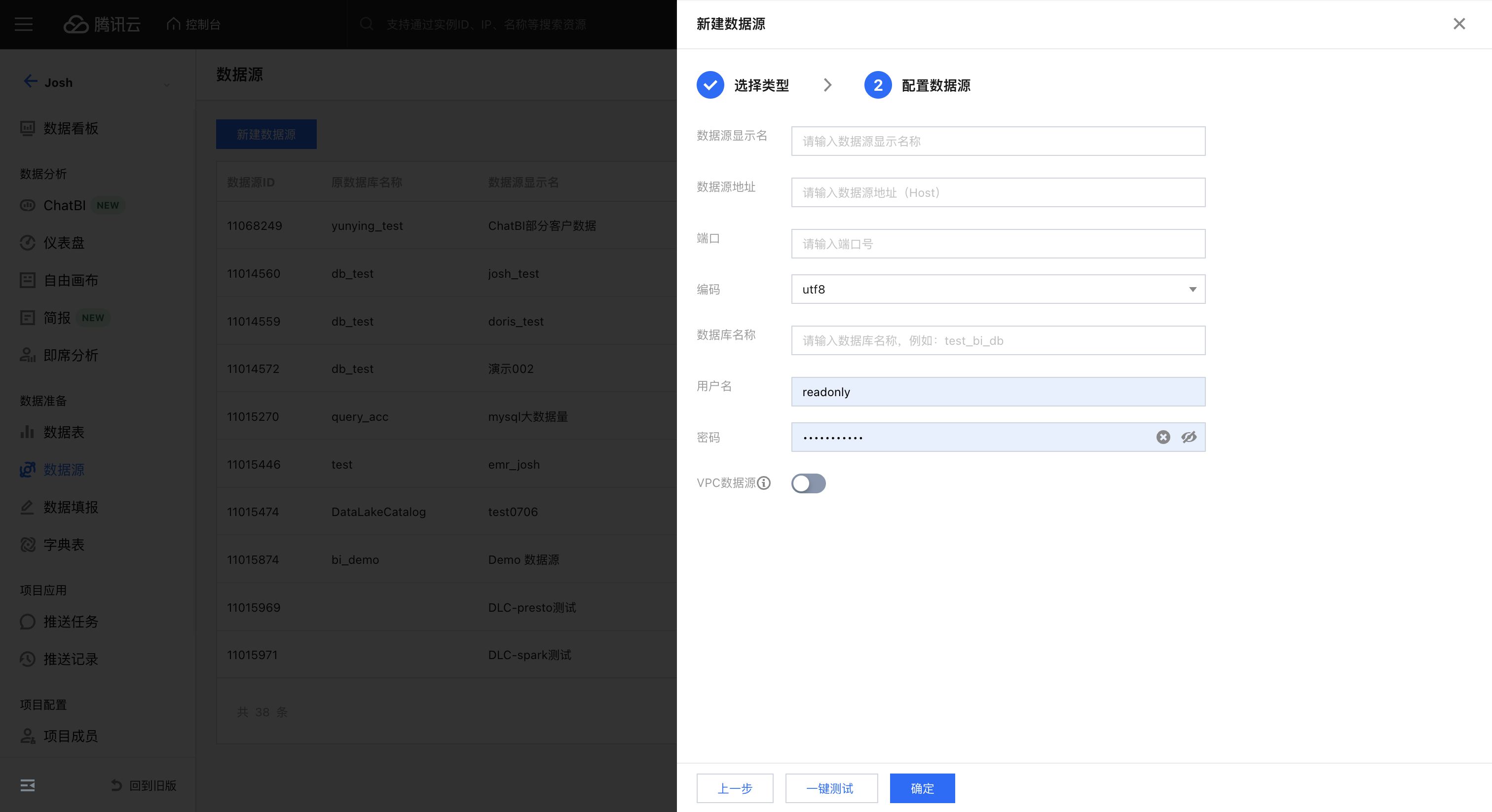This screenshot has width=1492, height=812.
Task: Enable the VPC数据源 toggle switch
Action: click(x=808, y=483)
